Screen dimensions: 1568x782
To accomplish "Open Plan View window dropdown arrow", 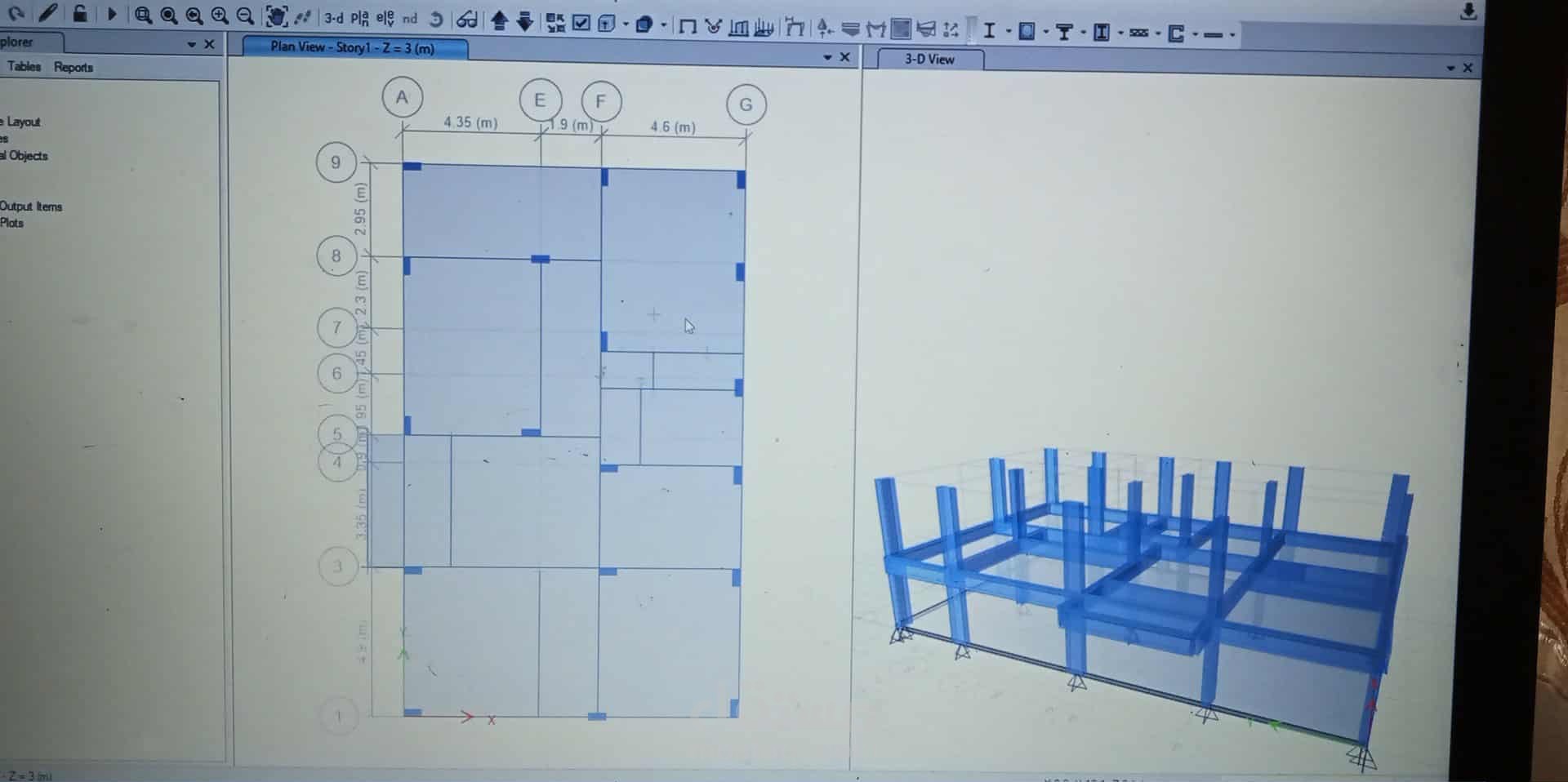I will pos(827,57).
